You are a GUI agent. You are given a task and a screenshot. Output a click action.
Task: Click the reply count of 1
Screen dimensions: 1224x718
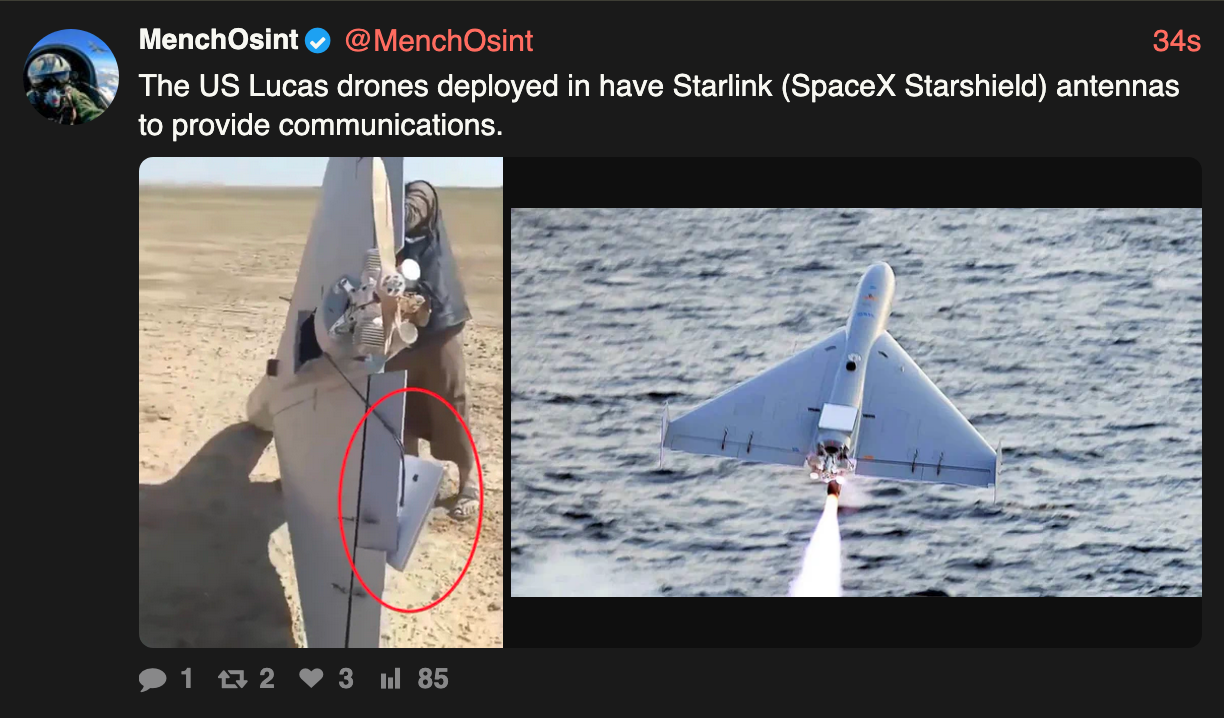click(186, 679)
